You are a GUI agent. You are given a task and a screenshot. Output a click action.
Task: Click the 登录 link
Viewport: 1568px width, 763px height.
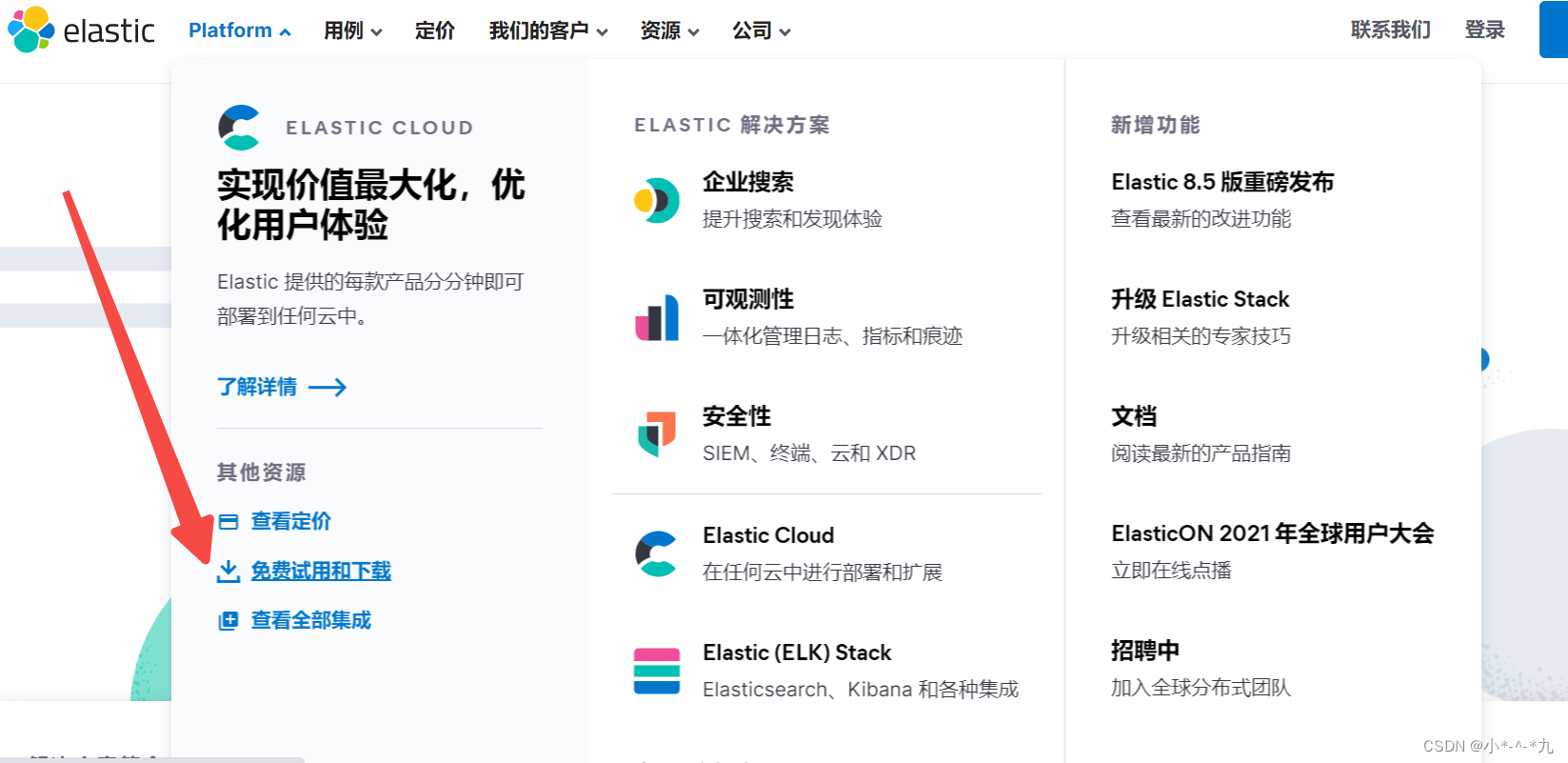point(1485,30)
